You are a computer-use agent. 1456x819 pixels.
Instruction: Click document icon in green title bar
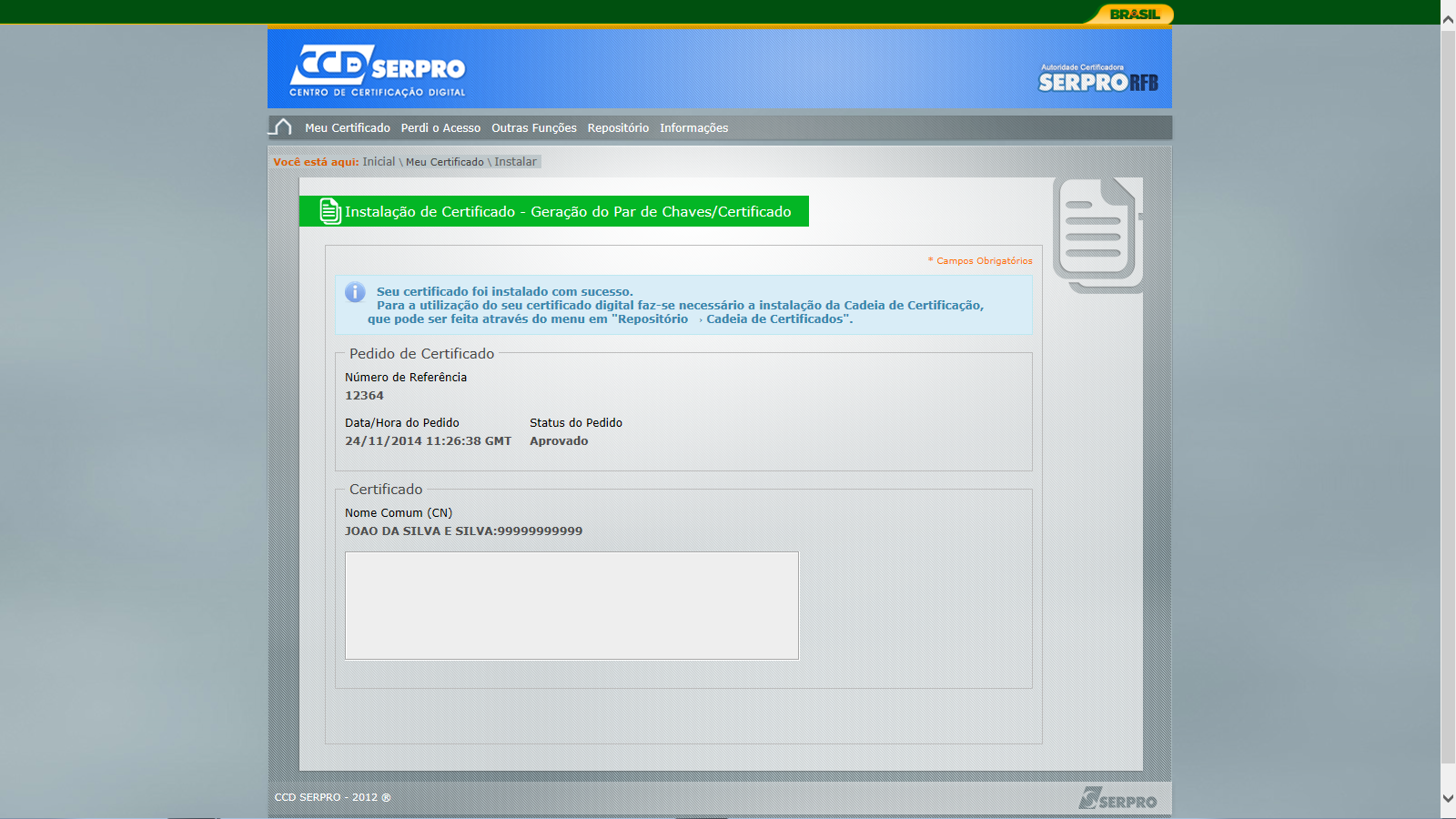pyautogui.click(x=330, y=211)
